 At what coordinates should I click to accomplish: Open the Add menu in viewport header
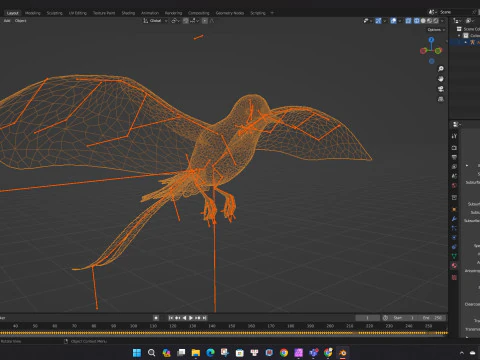[7, 21]
